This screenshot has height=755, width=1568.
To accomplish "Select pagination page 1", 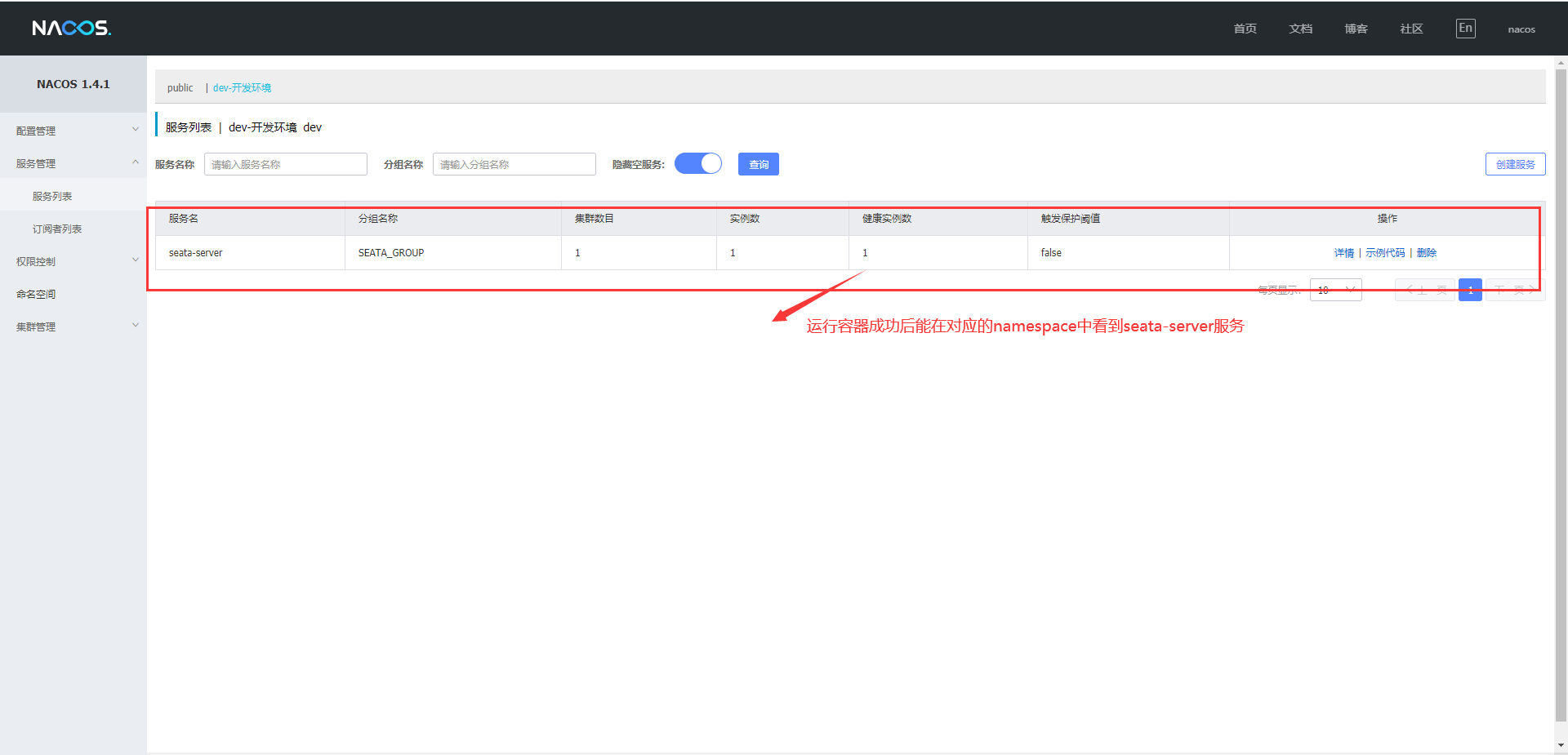I will coord(1470,290).
